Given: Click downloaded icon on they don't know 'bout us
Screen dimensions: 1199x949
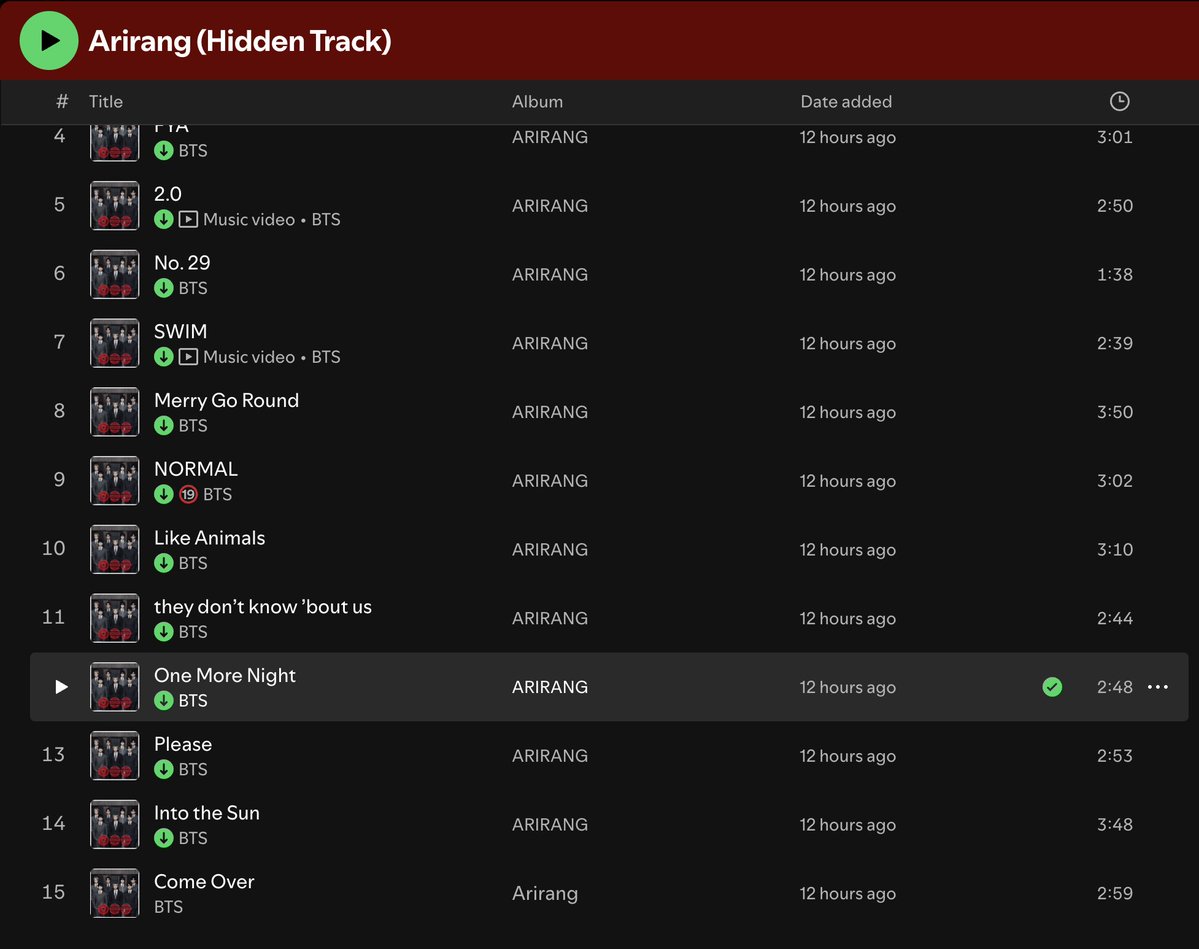Looking at the screenshot, I should (x=164, y=632).
